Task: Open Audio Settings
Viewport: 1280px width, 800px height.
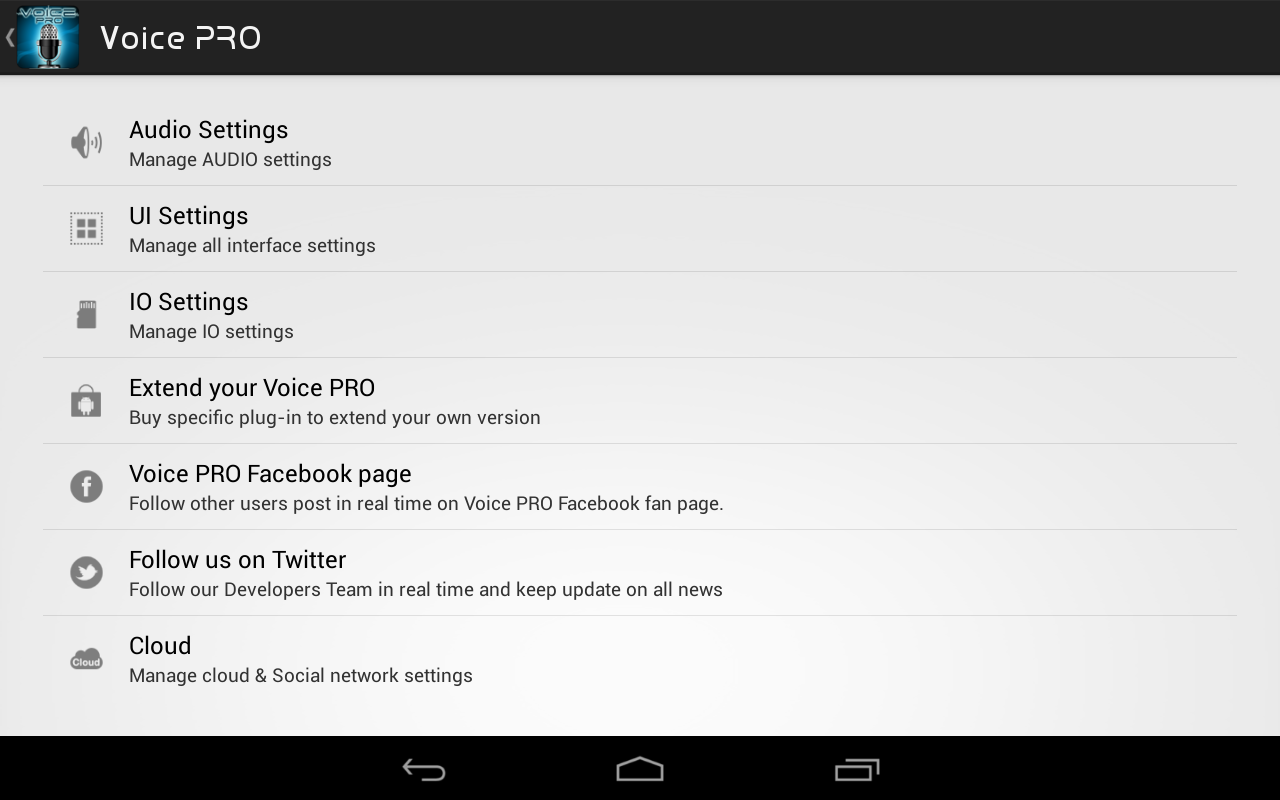Action: point(640,143)
